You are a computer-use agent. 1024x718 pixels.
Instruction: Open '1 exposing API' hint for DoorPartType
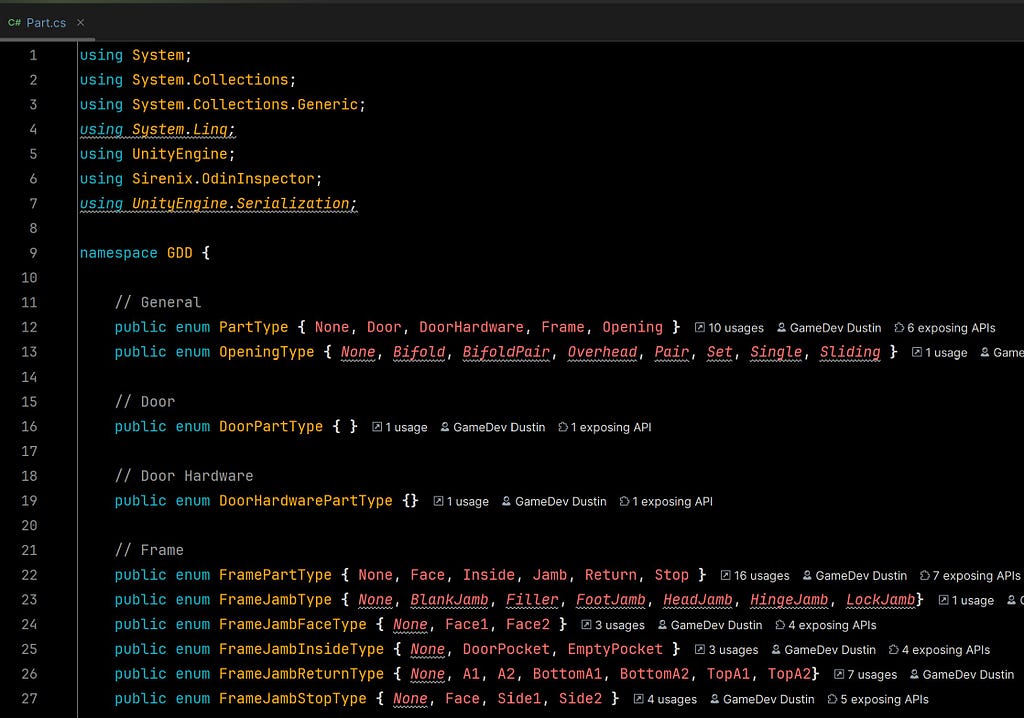coord(611,427)
